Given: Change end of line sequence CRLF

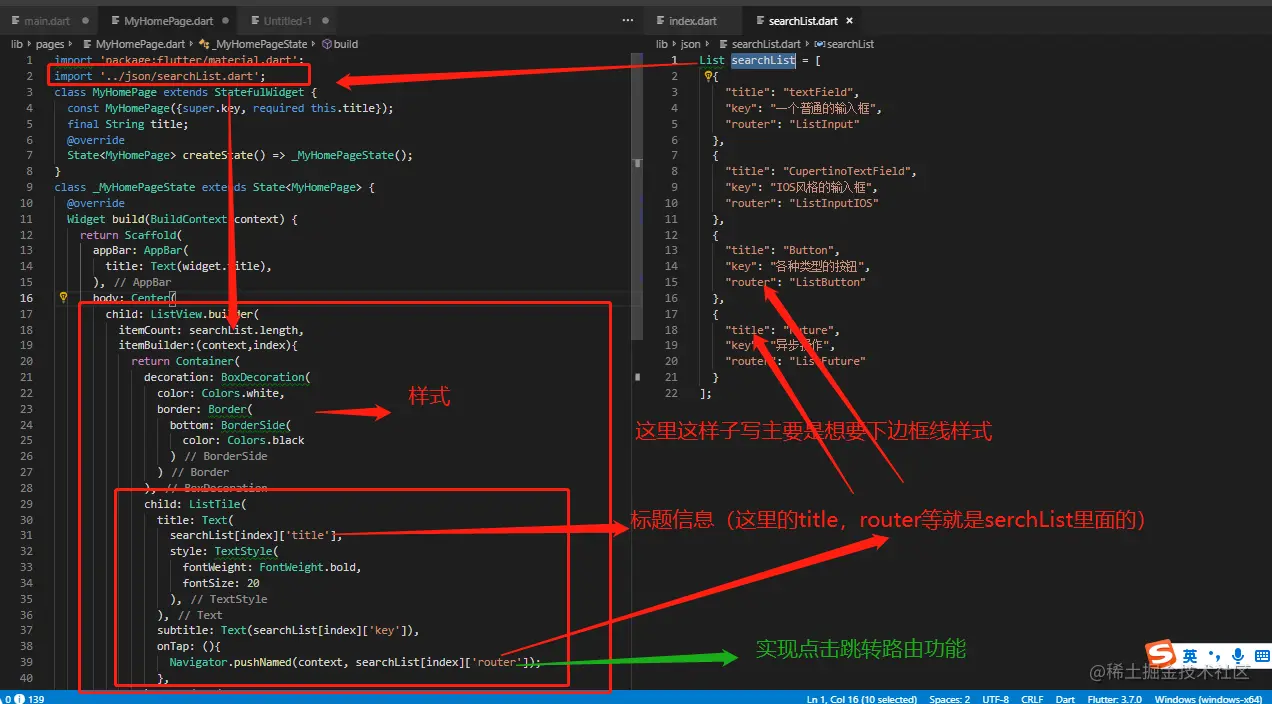Looking at the screenshot, I should pyautogui.click(x=1032, y=698).
